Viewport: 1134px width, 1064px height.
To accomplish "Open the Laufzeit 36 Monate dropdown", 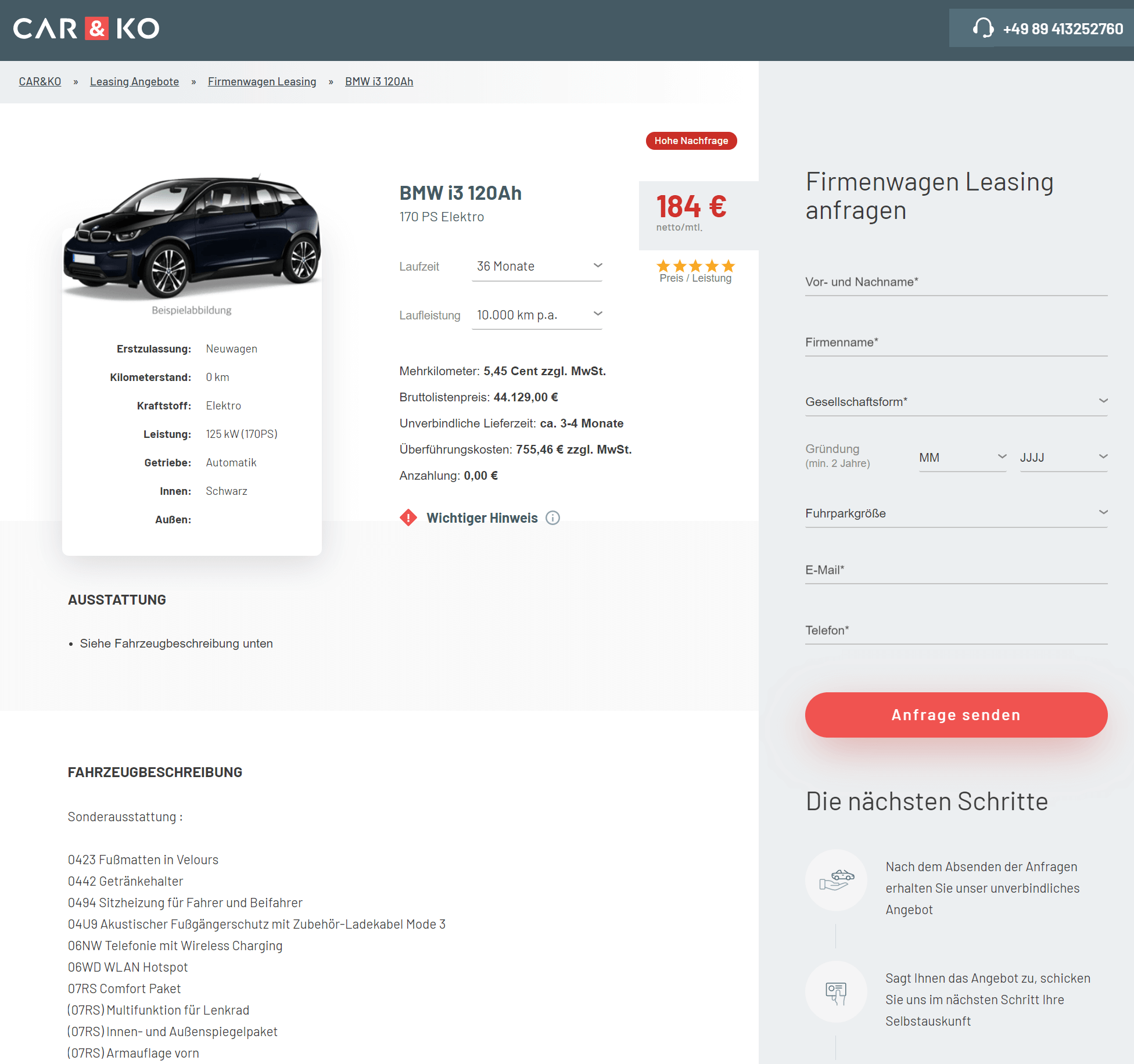I will [537, 267].
